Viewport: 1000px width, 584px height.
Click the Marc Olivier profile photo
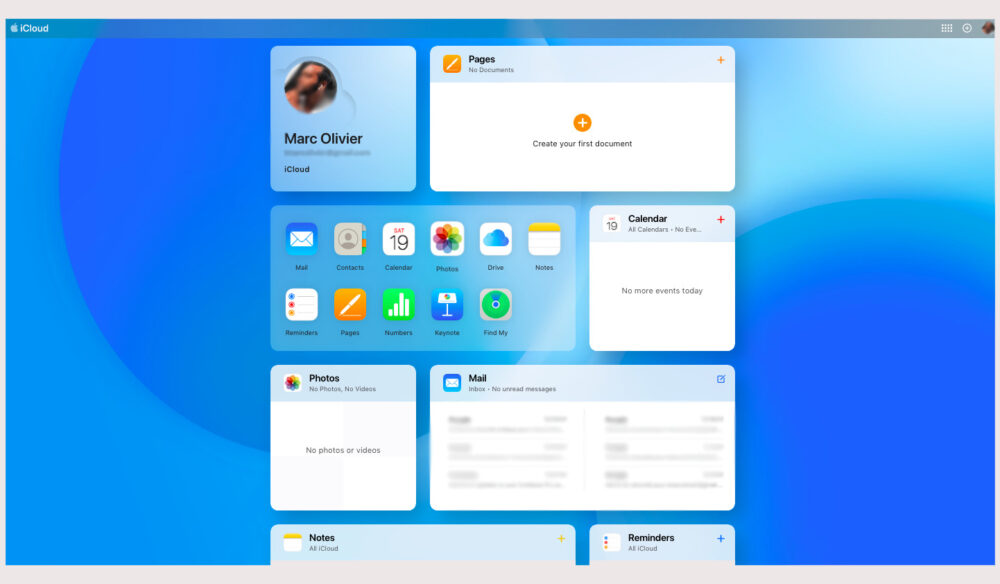pos(311,86)
